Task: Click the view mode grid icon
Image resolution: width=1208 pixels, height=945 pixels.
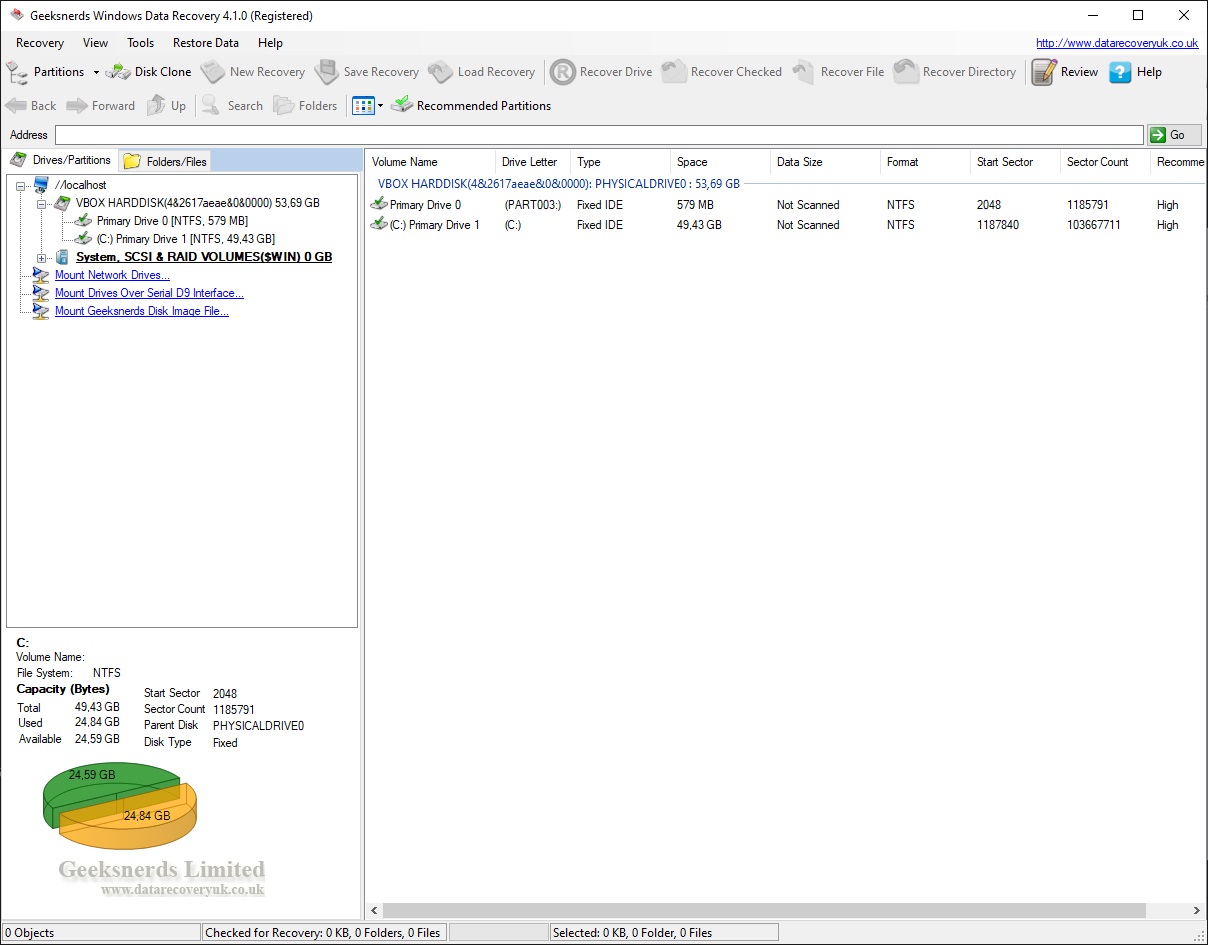Action: (x=363, y=106)
